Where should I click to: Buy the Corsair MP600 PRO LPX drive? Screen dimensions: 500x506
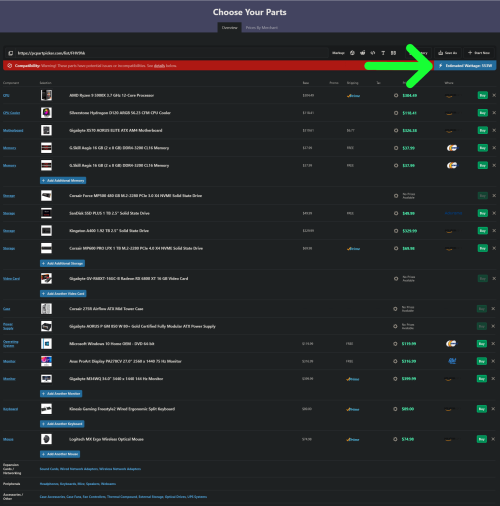point(483,248)
